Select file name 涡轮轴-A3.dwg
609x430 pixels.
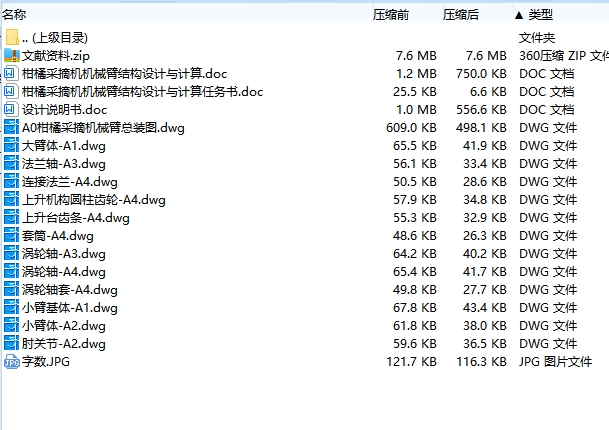(64, 254)
